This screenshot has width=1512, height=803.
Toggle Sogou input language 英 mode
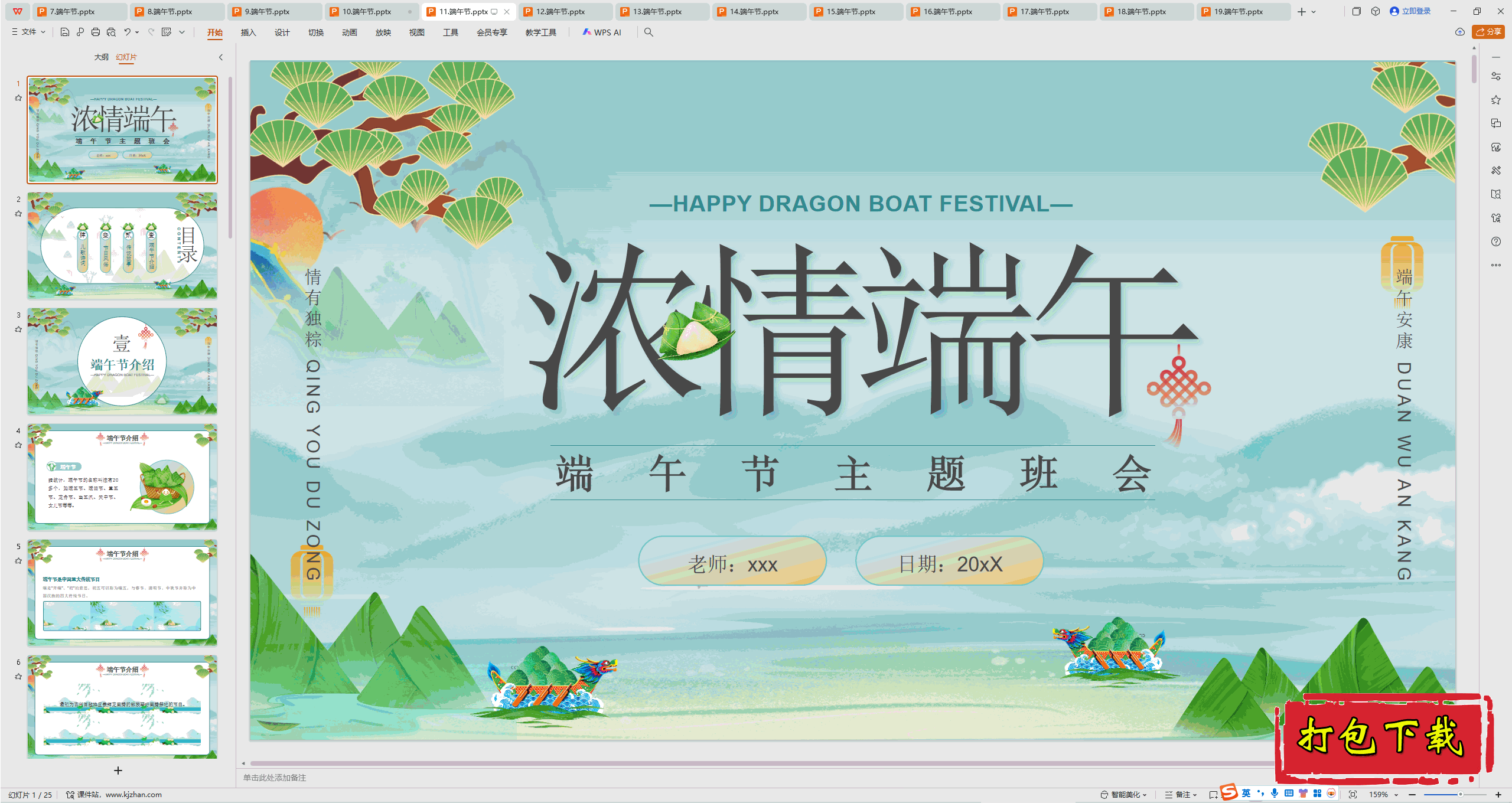1246,793
